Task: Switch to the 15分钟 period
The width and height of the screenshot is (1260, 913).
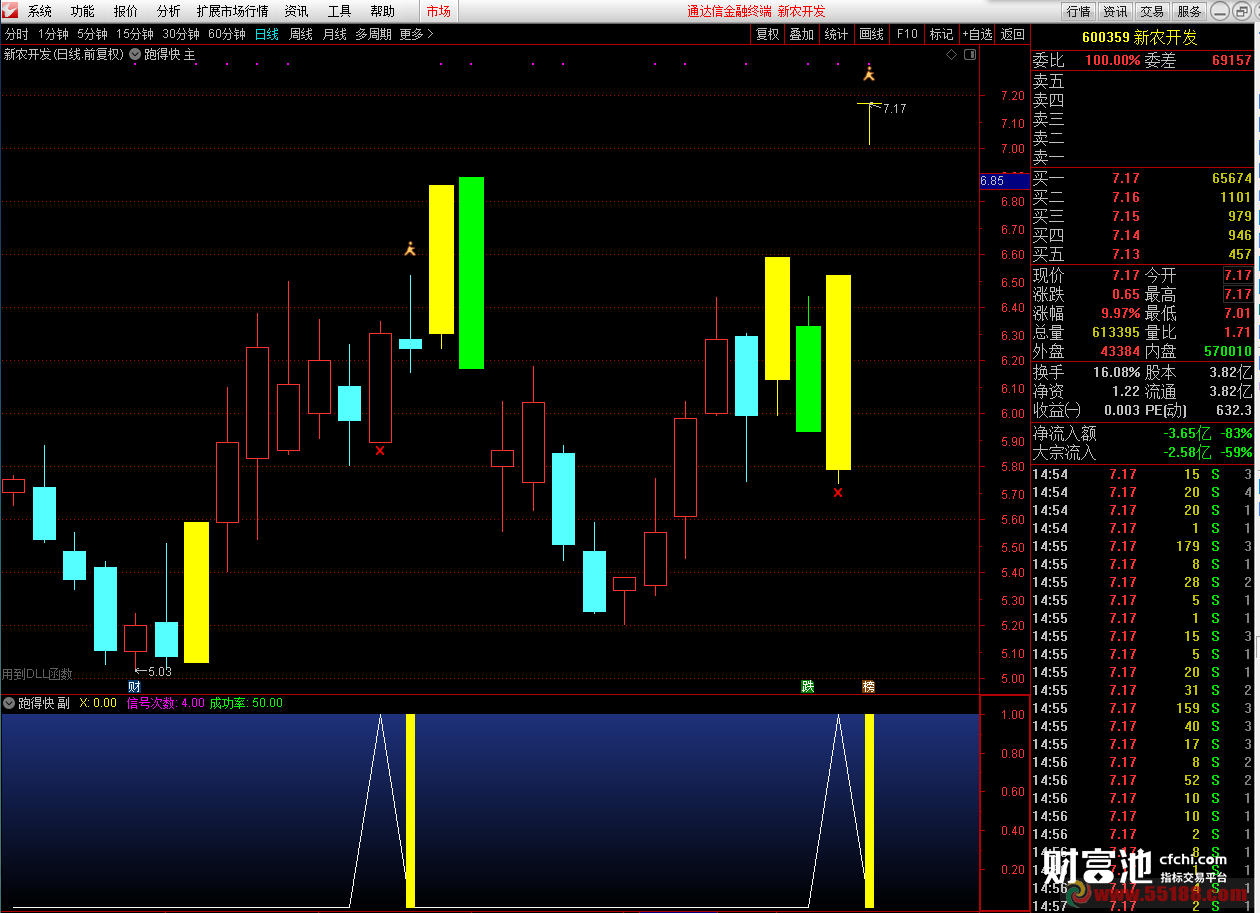Action: [135, 34]
